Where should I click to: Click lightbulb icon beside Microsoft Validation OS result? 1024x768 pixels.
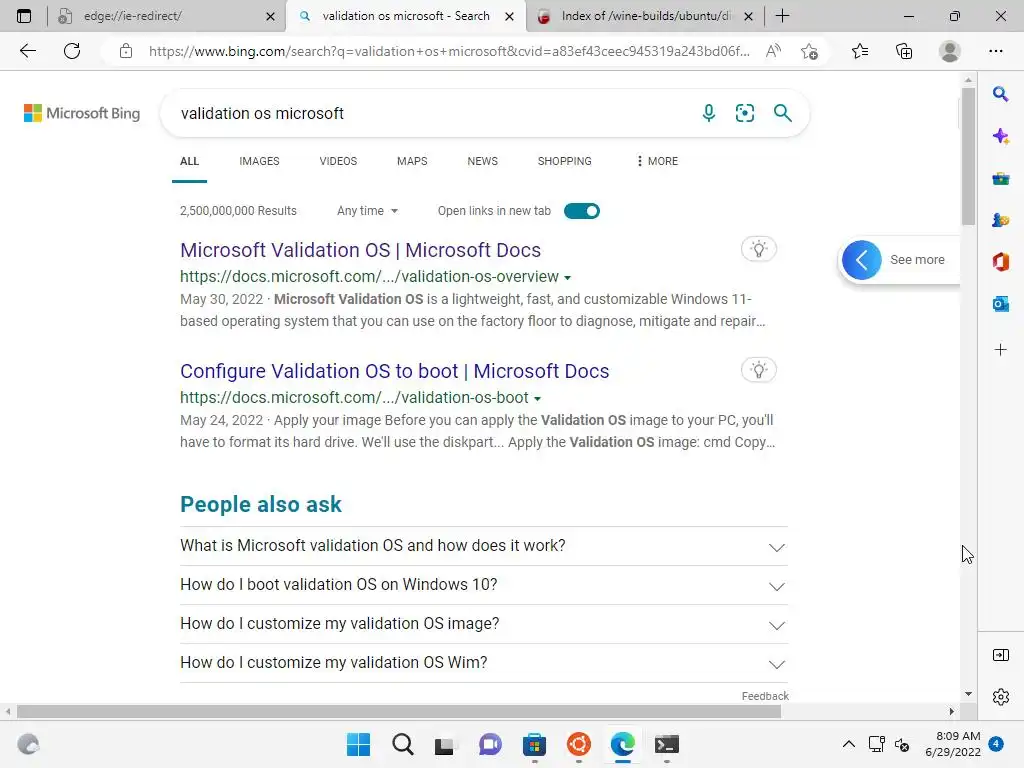759,249
